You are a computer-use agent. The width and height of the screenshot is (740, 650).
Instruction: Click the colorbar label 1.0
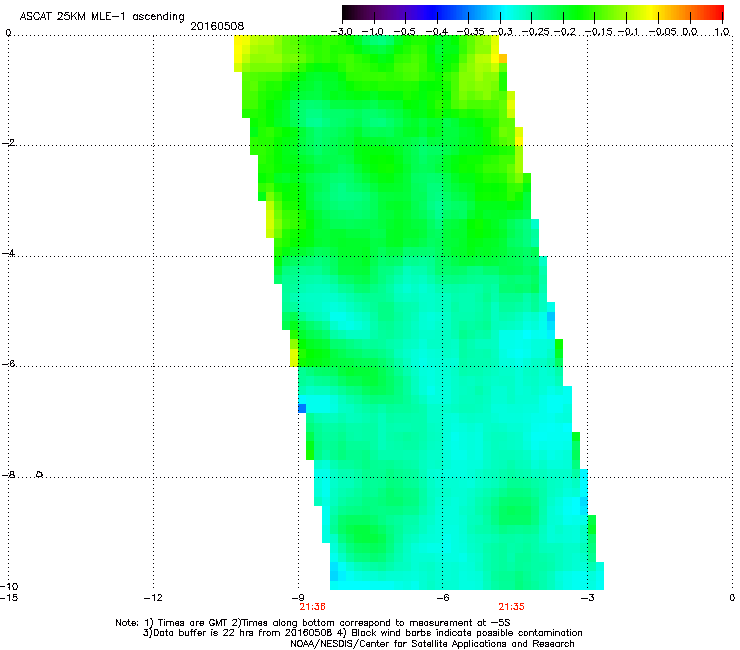pos(722,32)
